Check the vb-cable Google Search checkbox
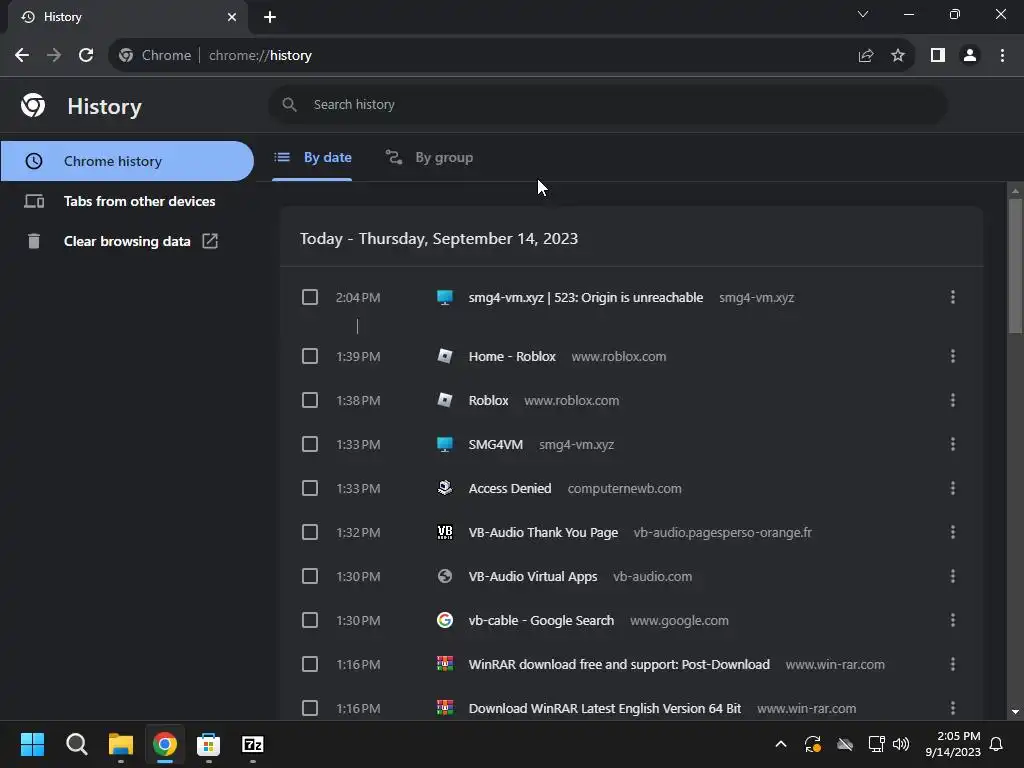 310,620
